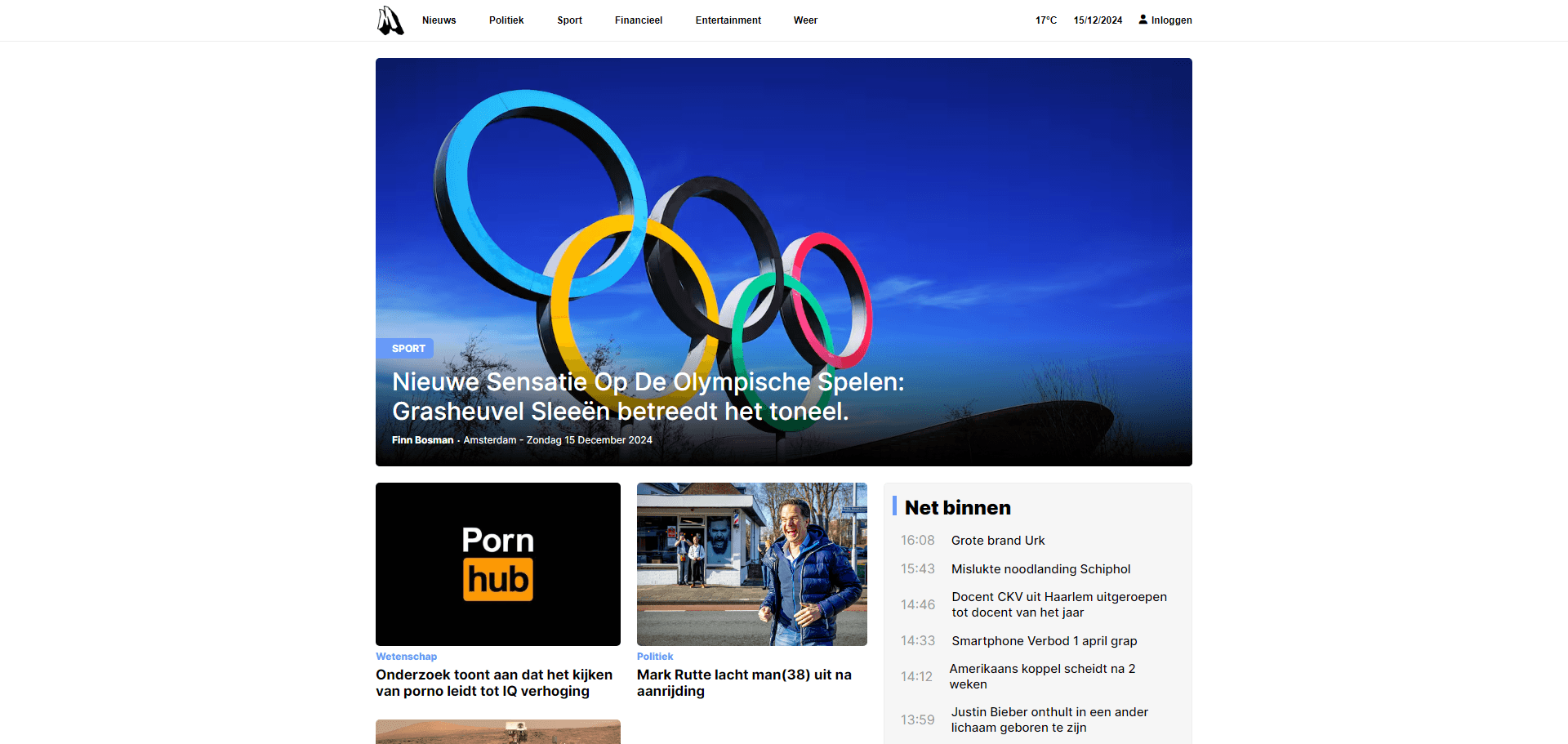Screen dimensions: 1568x744
Task: Open the Financieel navigation link
Action: [x=638, y=20]
